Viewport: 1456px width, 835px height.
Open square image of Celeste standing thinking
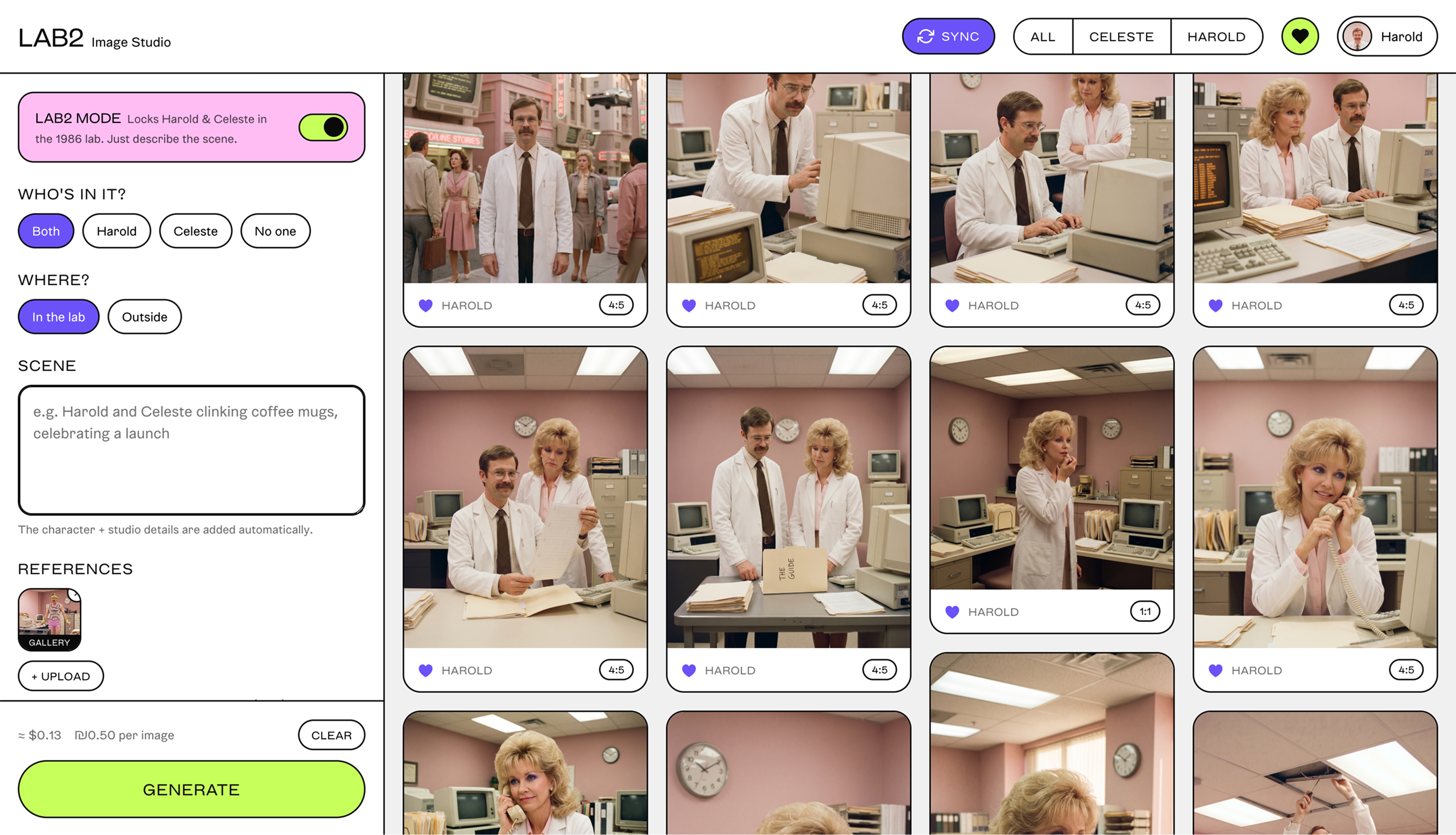tap(1052, 468)
